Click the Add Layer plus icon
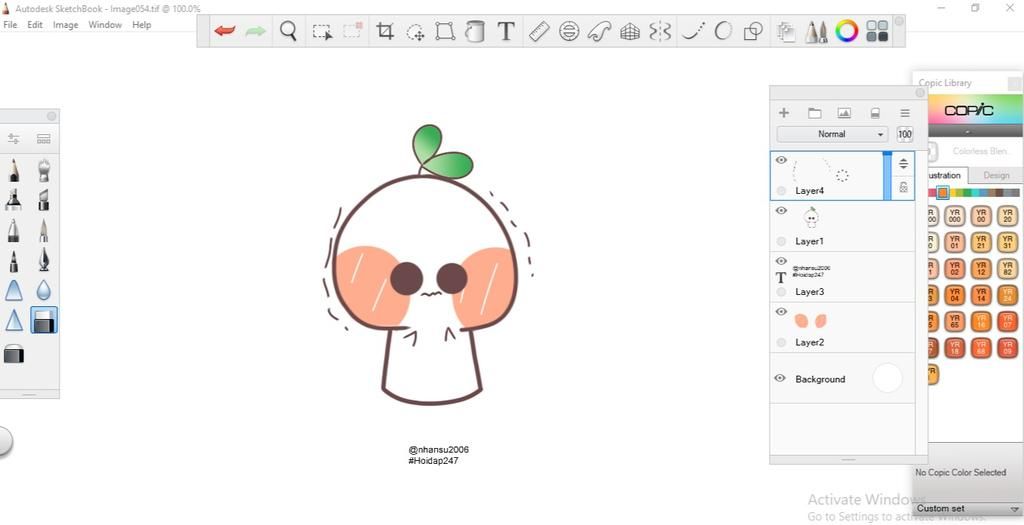Image resolution: width=1024 pixels, height=525 pixels. [x=784, y=113]
